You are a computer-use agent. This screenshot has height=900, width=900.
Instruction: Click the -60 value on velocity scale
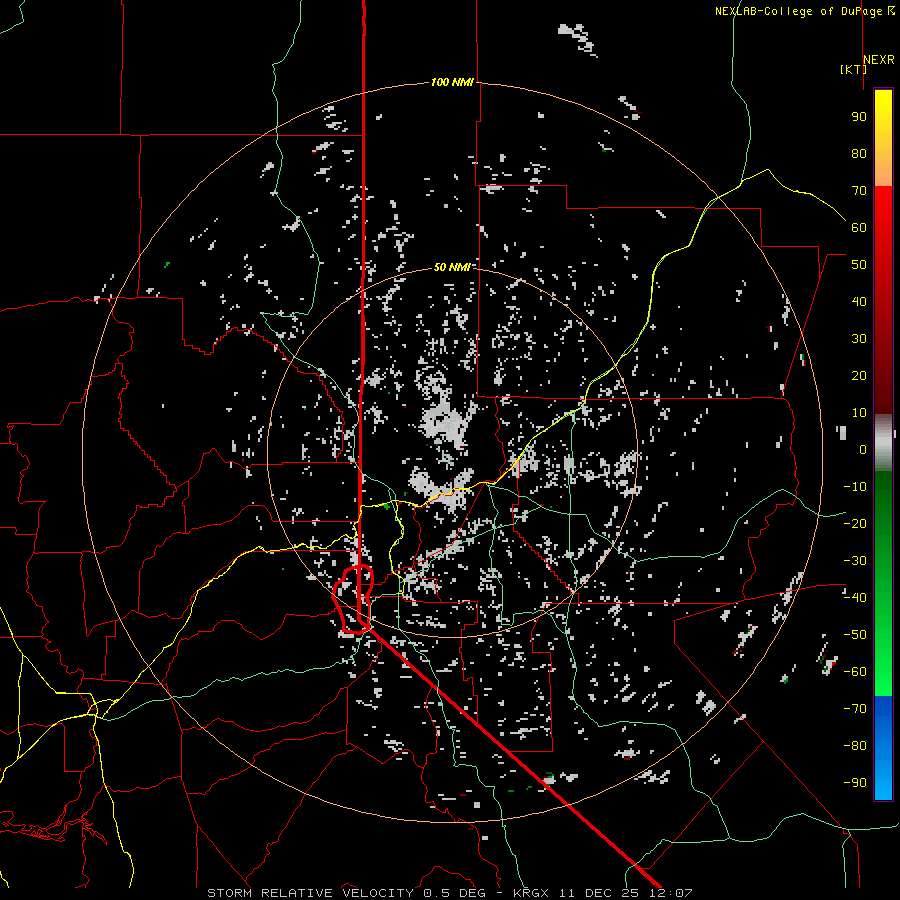(855, 672)
